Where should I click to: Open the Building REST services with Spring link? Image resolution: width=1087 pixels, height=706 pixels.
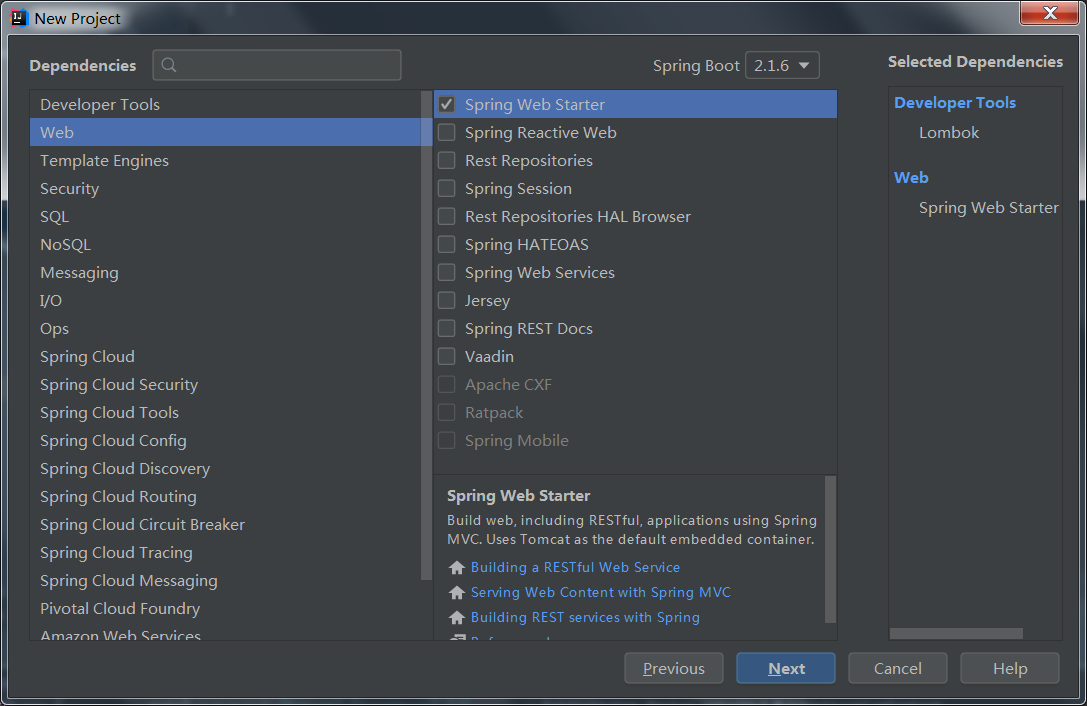pos(585,617)
